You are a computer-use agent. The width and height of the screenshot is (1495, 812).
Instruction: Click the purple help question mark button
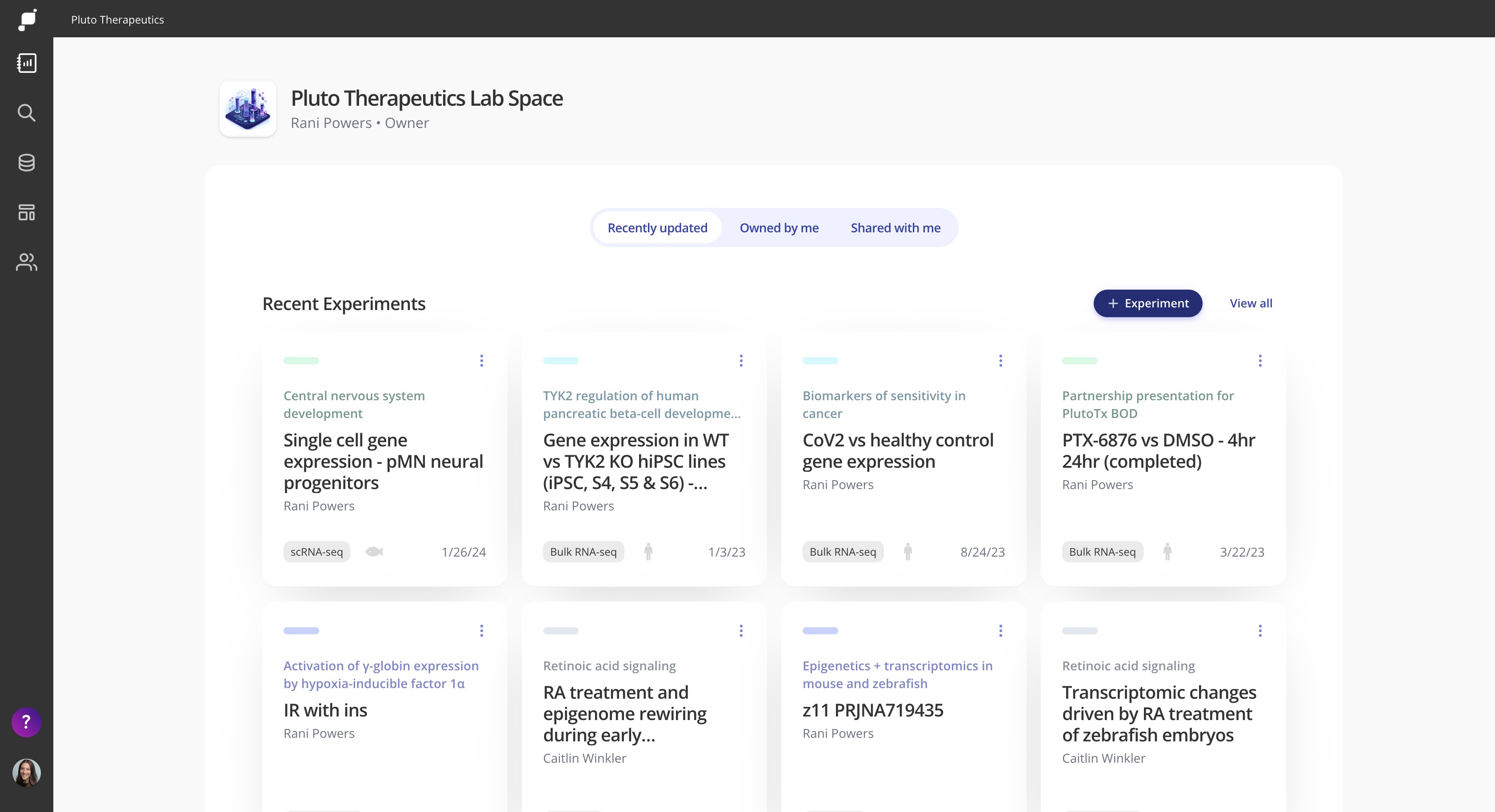(27, 722)
